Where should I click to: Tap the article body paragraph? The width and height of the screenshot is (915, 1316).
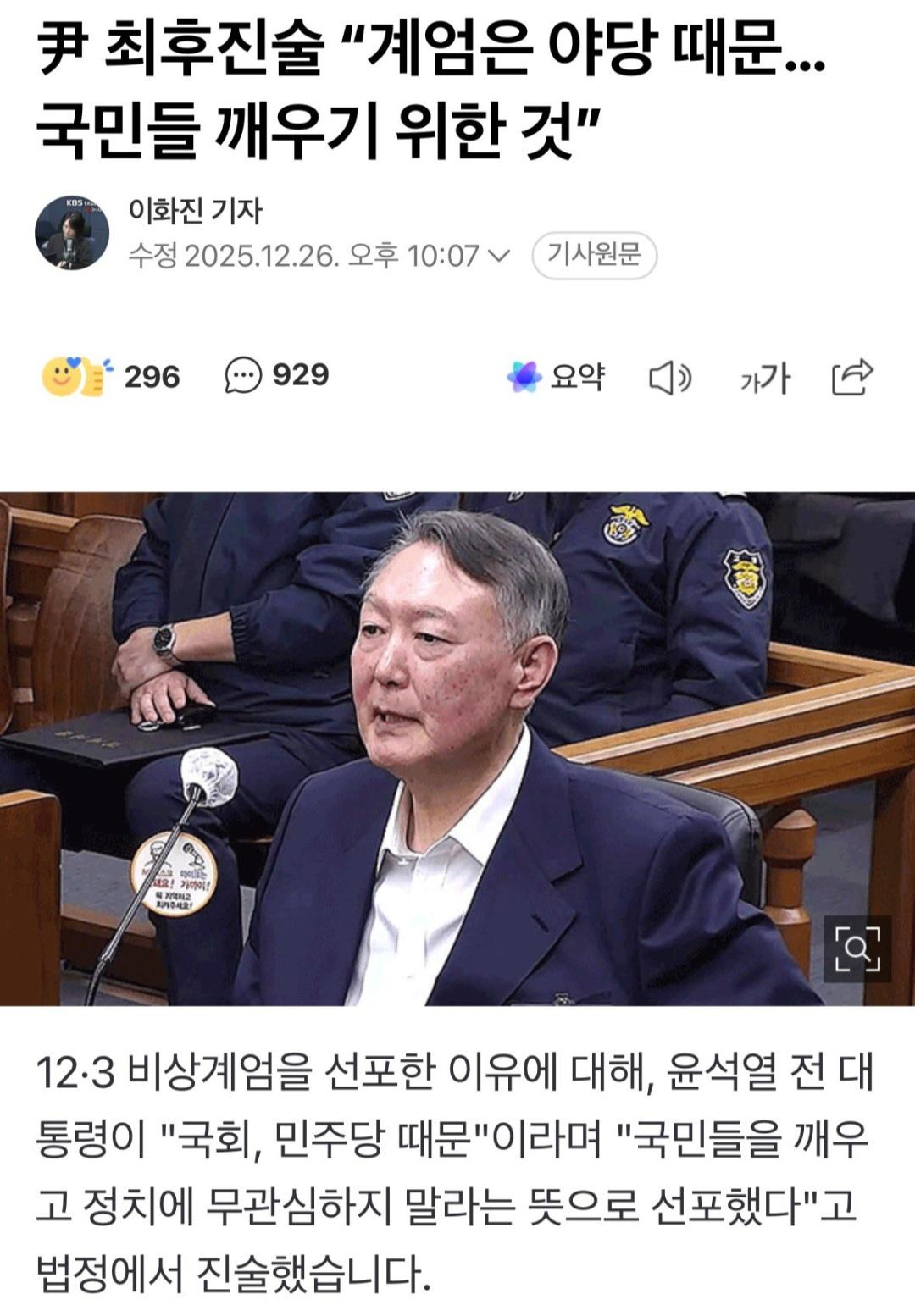[453, 1172]
